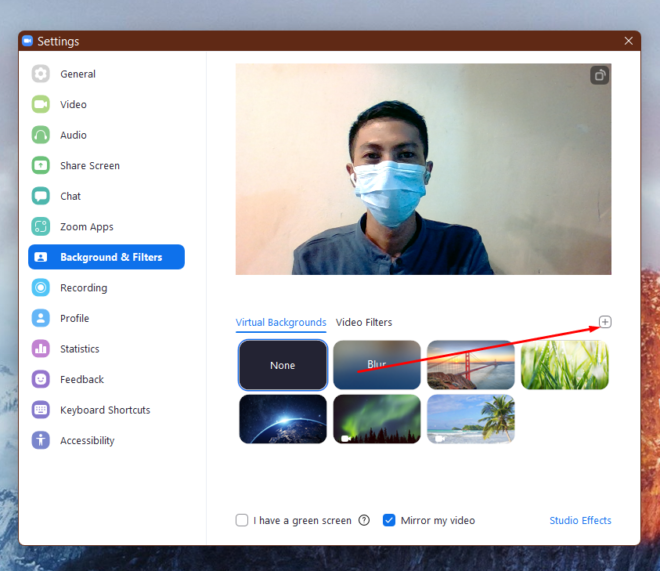Choose palm tree beach background
The image size is (660, 571).
tap(471, 419)
